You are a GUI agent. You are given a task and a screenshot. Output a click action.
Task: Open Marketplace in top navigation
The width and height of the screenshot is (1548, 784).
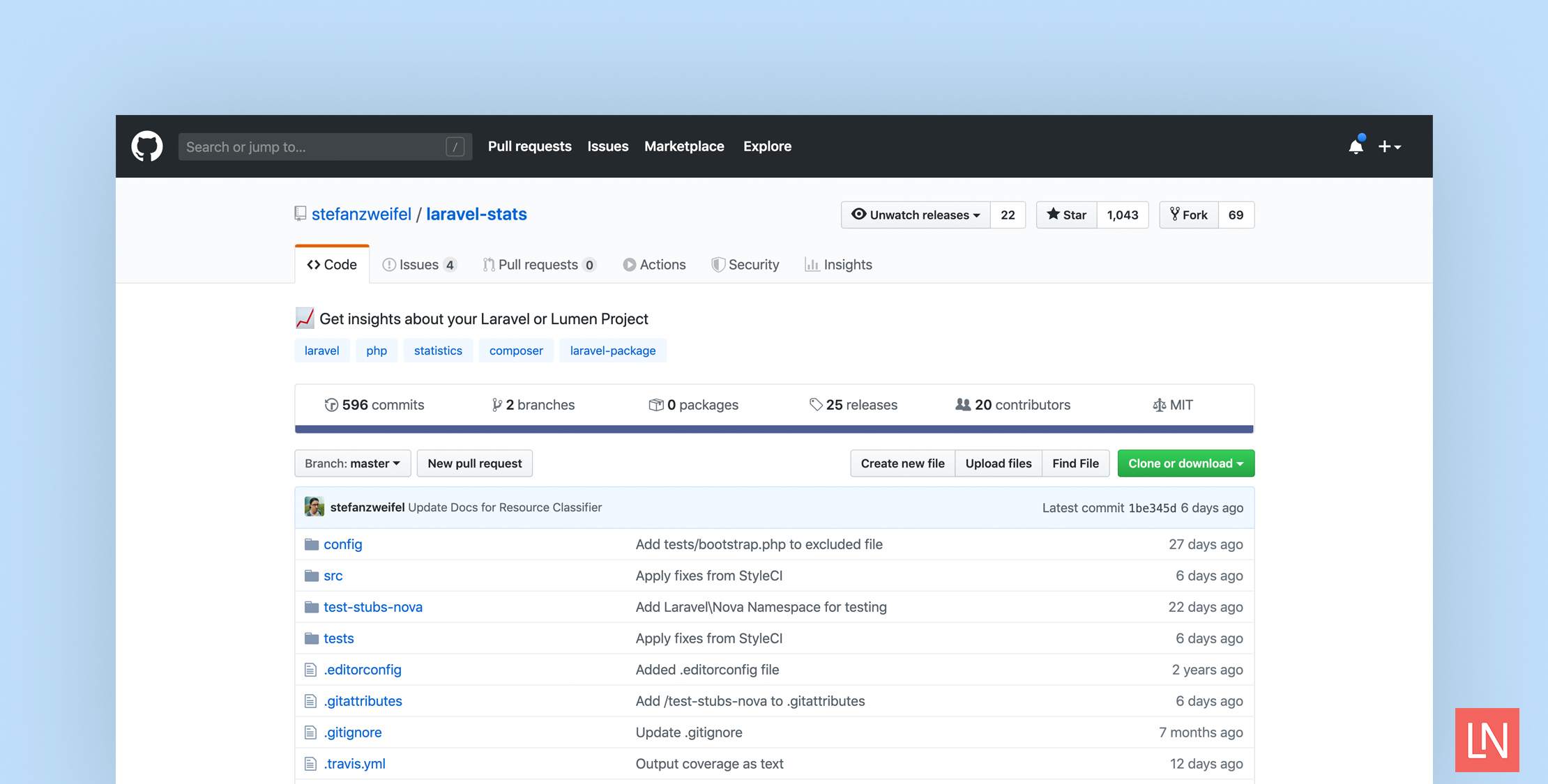coord(684,146)
